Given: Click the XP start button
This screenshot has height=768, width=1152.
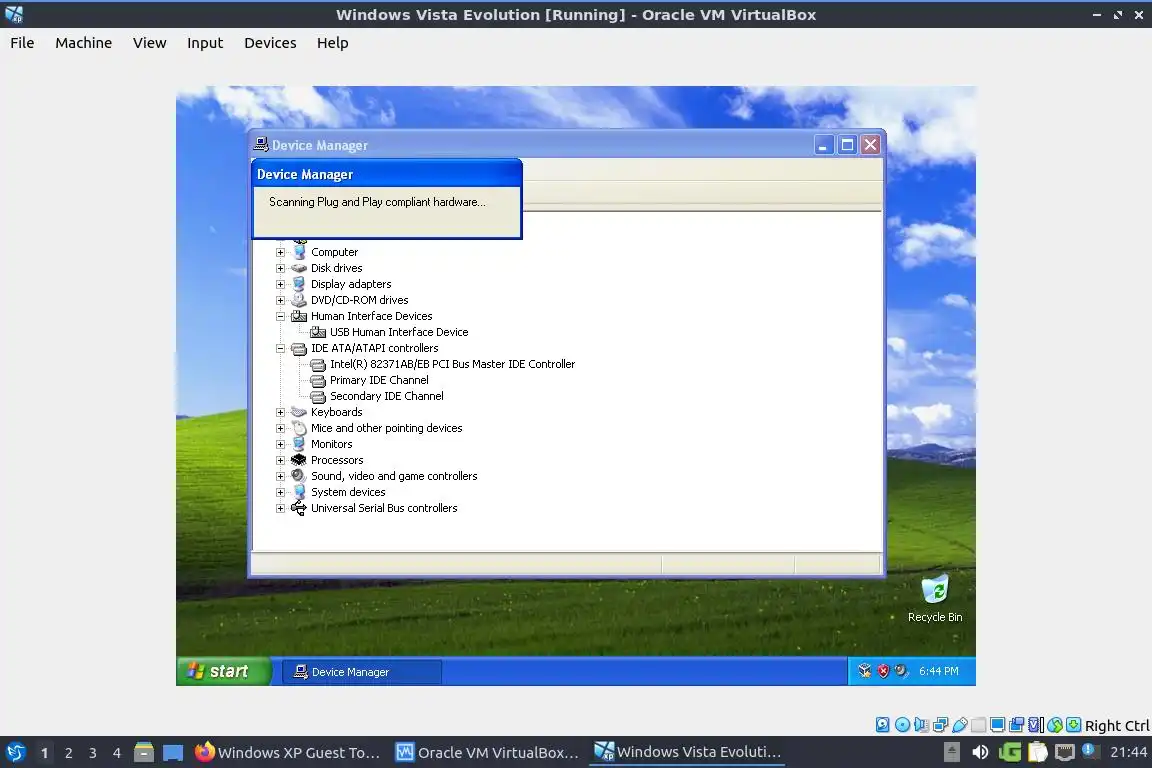Looking at the screenshot, I should 223,672.
